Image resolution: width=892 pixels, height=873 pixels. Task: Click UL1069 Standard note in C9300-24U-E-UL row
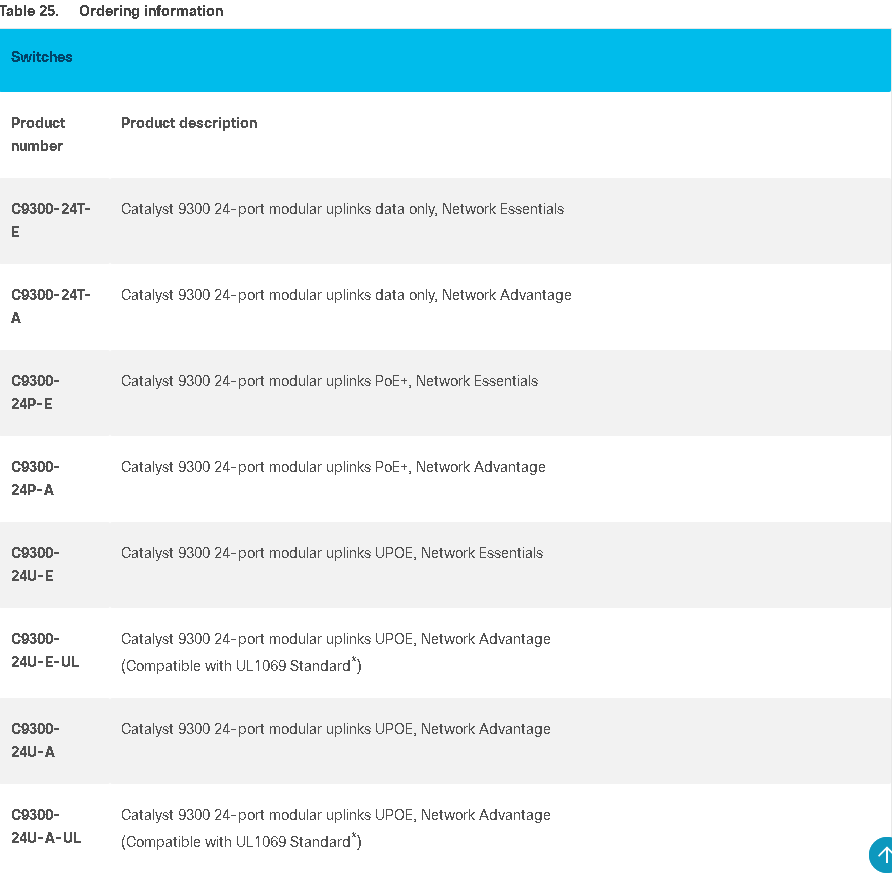point(241,665)
